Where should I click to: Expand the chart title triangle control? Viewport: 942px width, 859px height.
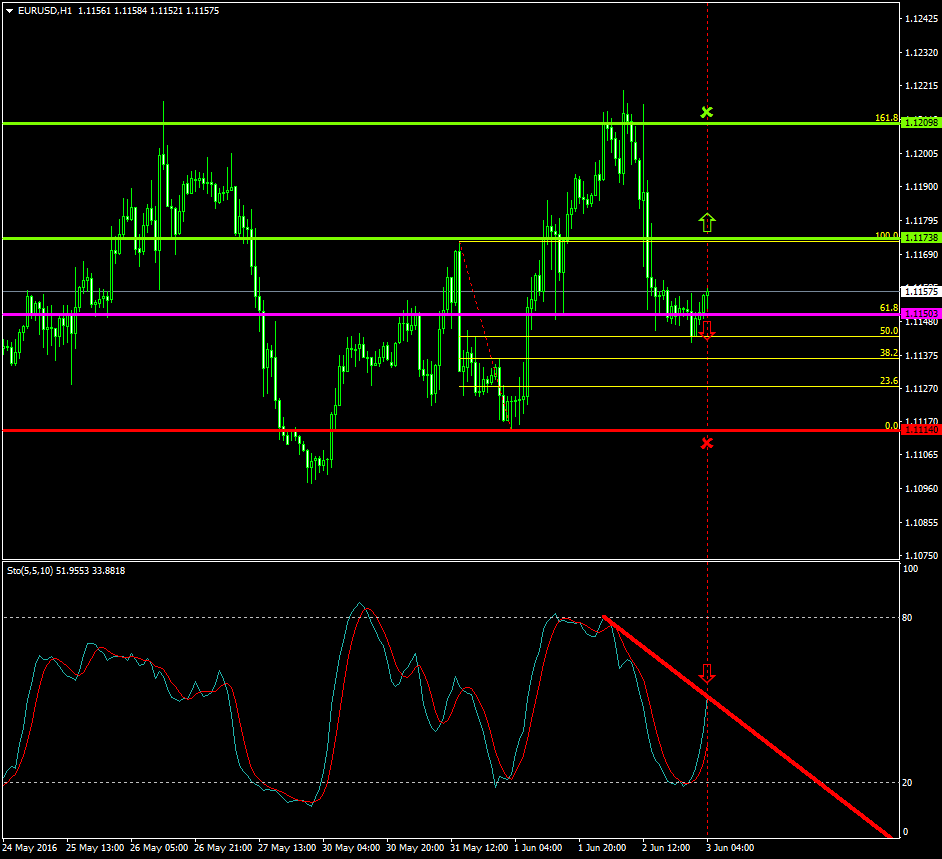pos(8,11)
